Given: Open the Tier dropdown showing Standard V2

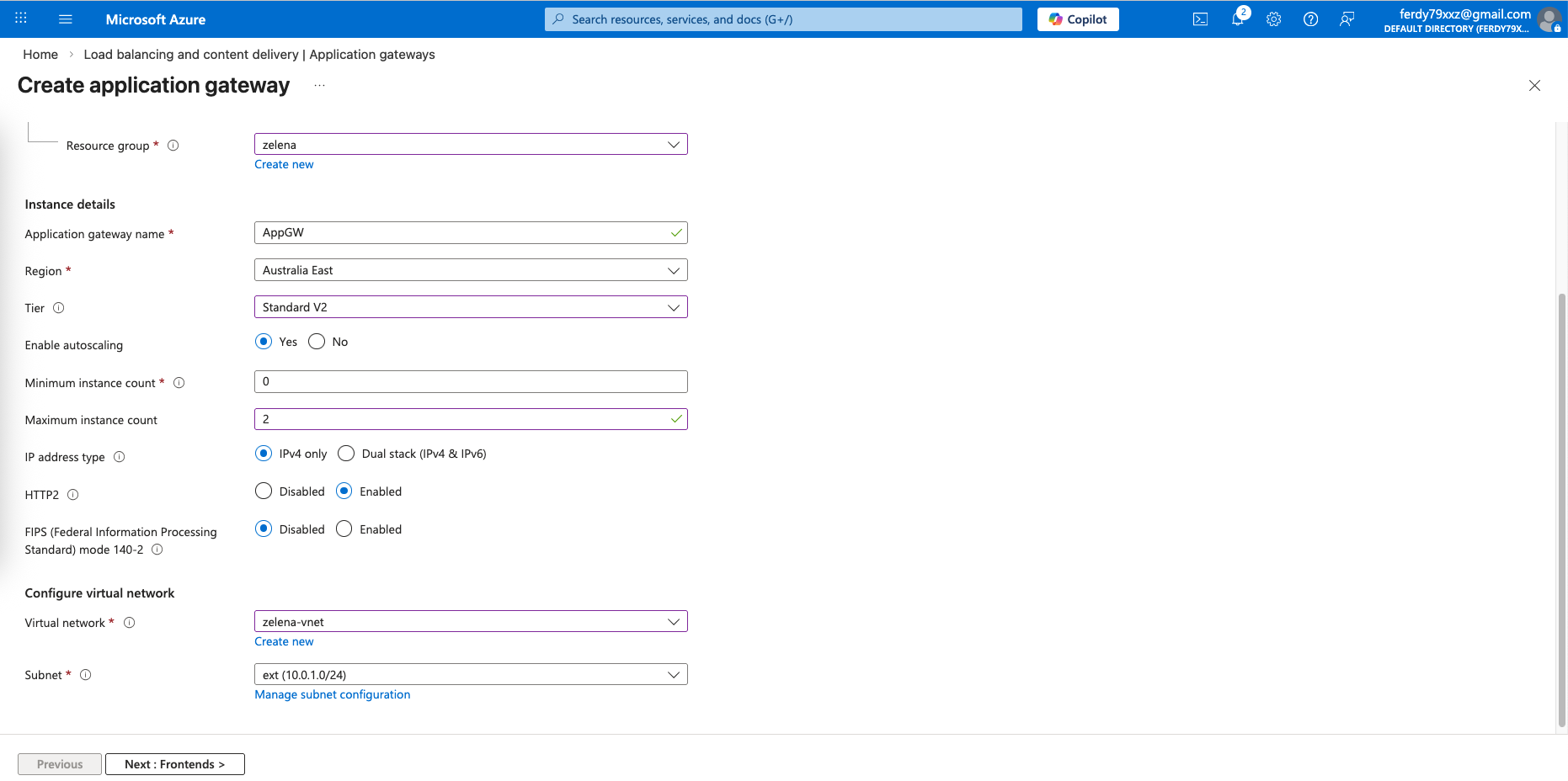Looking at the screenshot, I should pos(471,307).
